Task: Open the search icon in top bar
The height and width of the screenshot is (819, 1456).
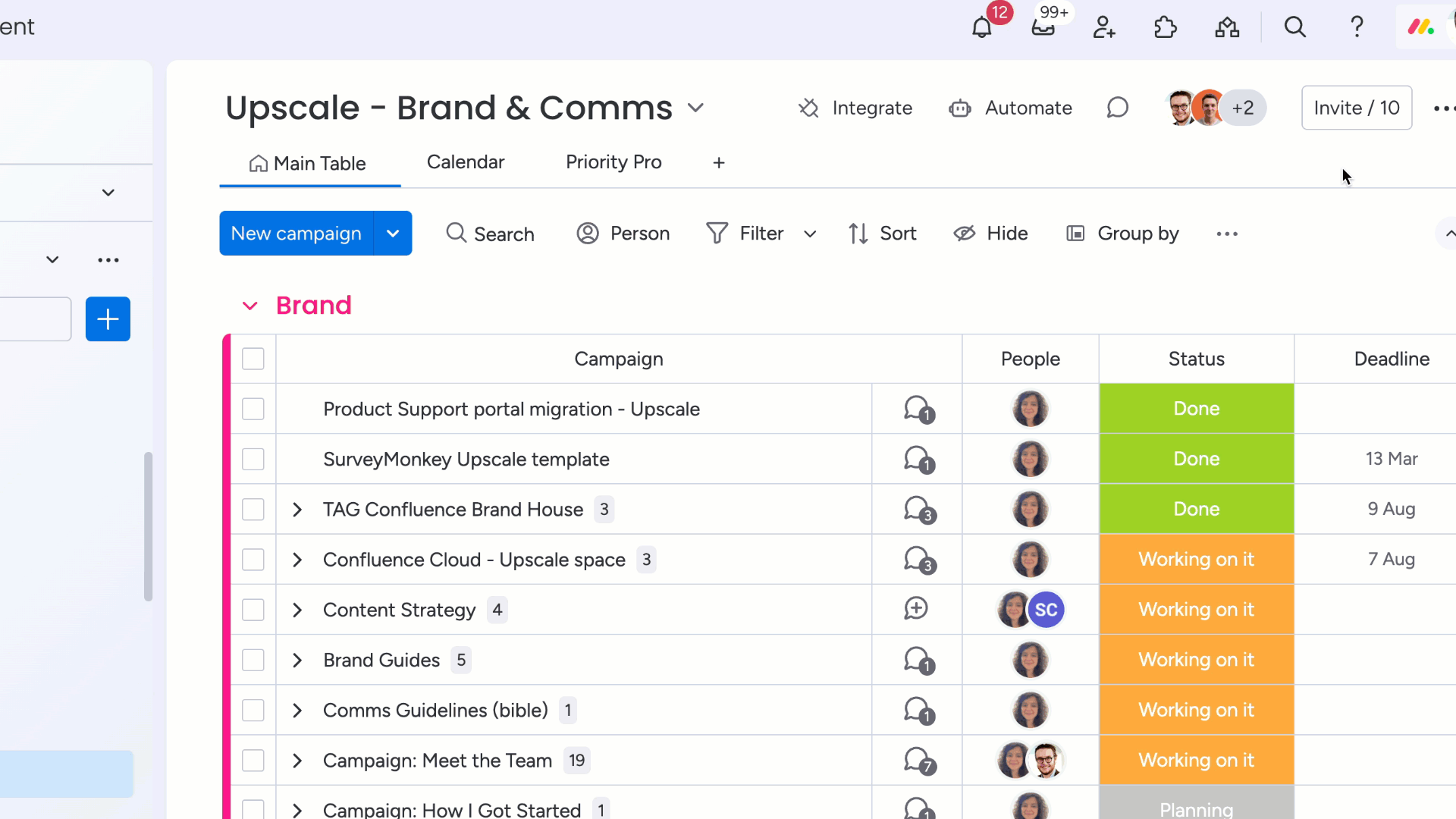Action: [1296, 27]
